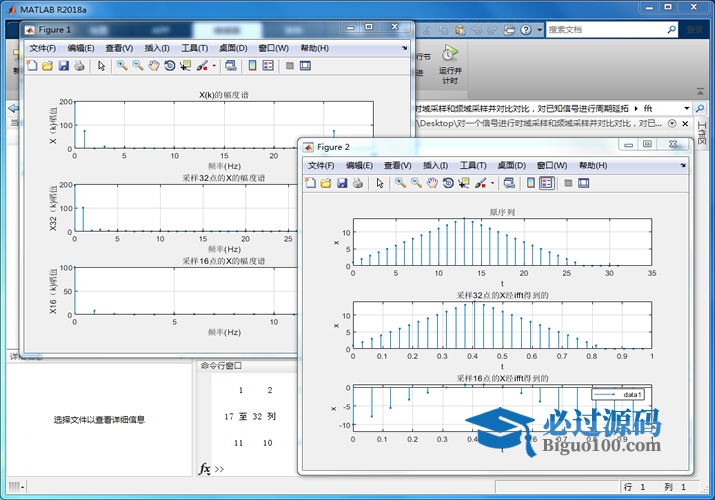Image resolution: width=715 pixels, height=500 pixels.
Task: Select Brush data tool in Figure 2
Action: [x=481, y=183]
